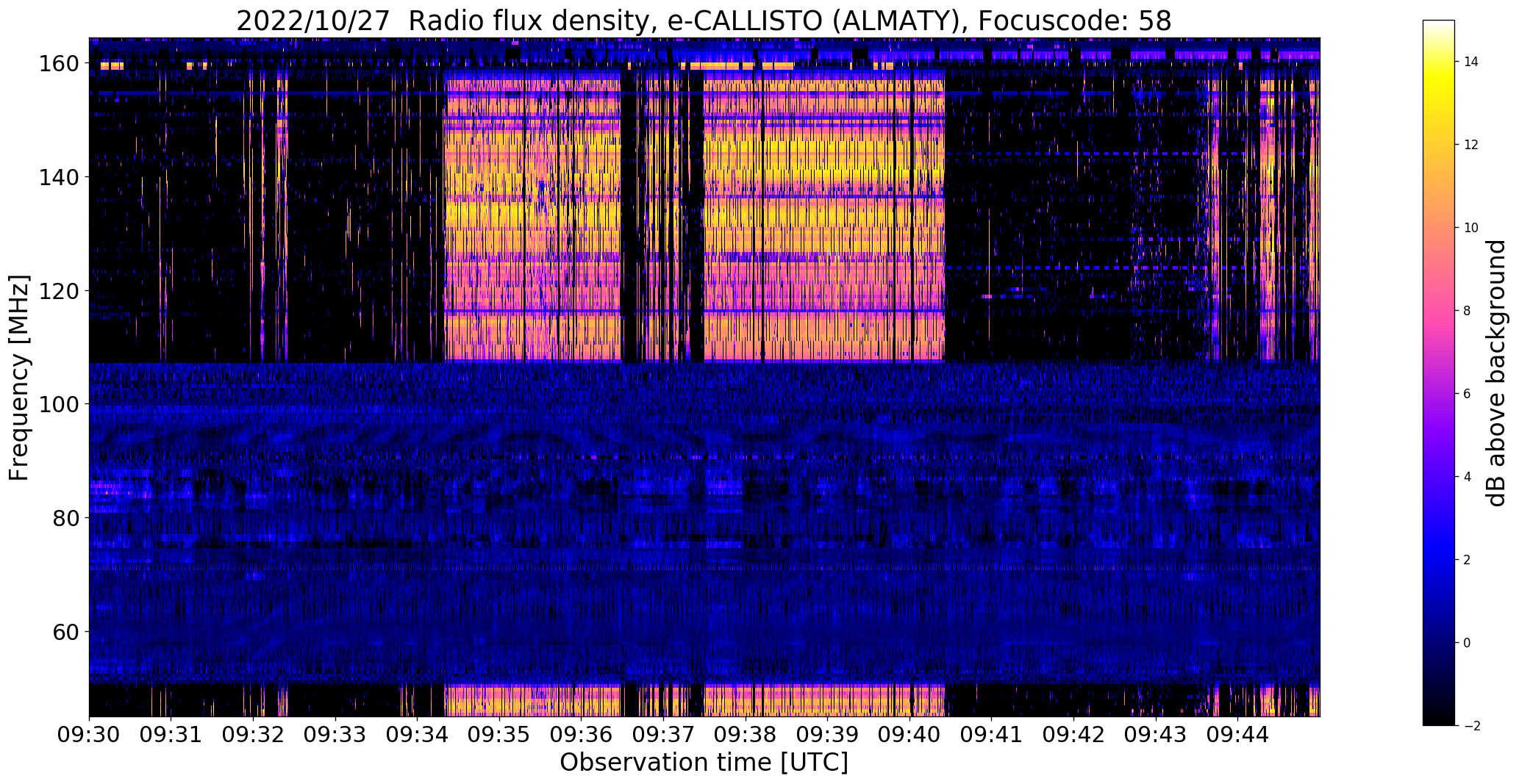Click the 09:32 time tick label
Image resolution: width=1519 pixels, height=784 pixels.
click(x=253, y=734)
